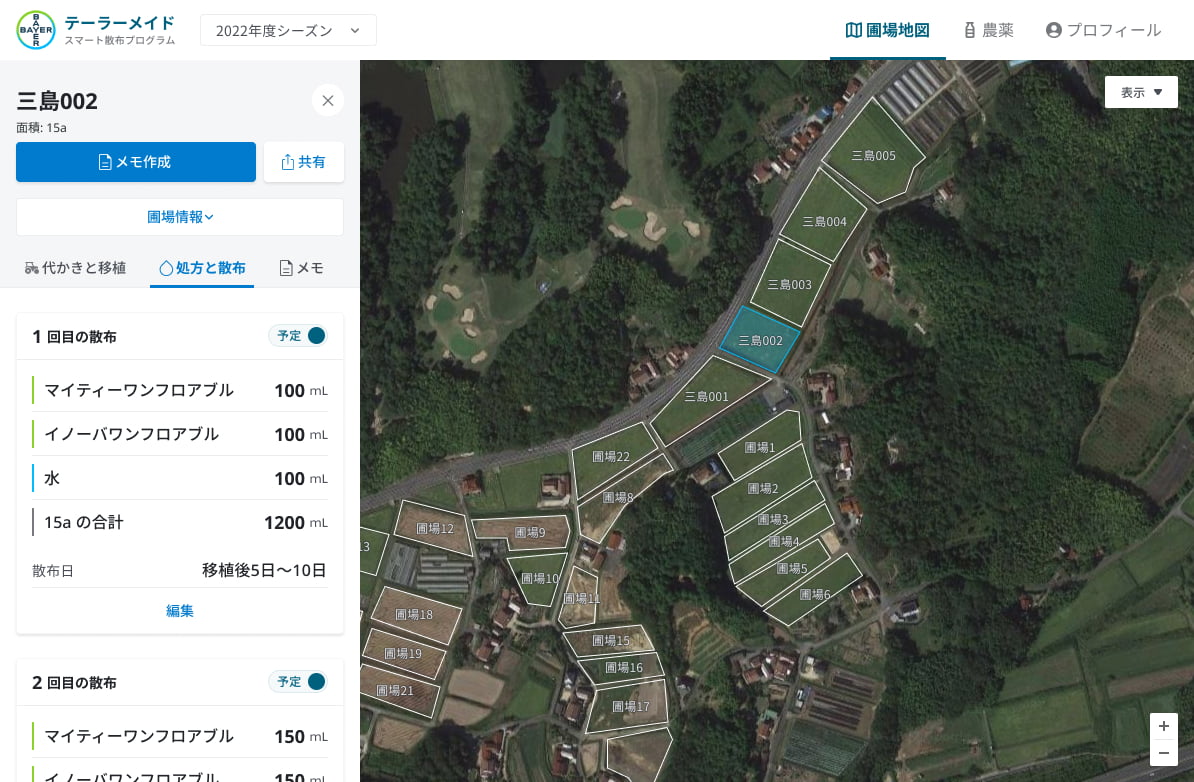Zoom in on the map
This screenshot has width=1194, height=782.
coord(1163,726)
